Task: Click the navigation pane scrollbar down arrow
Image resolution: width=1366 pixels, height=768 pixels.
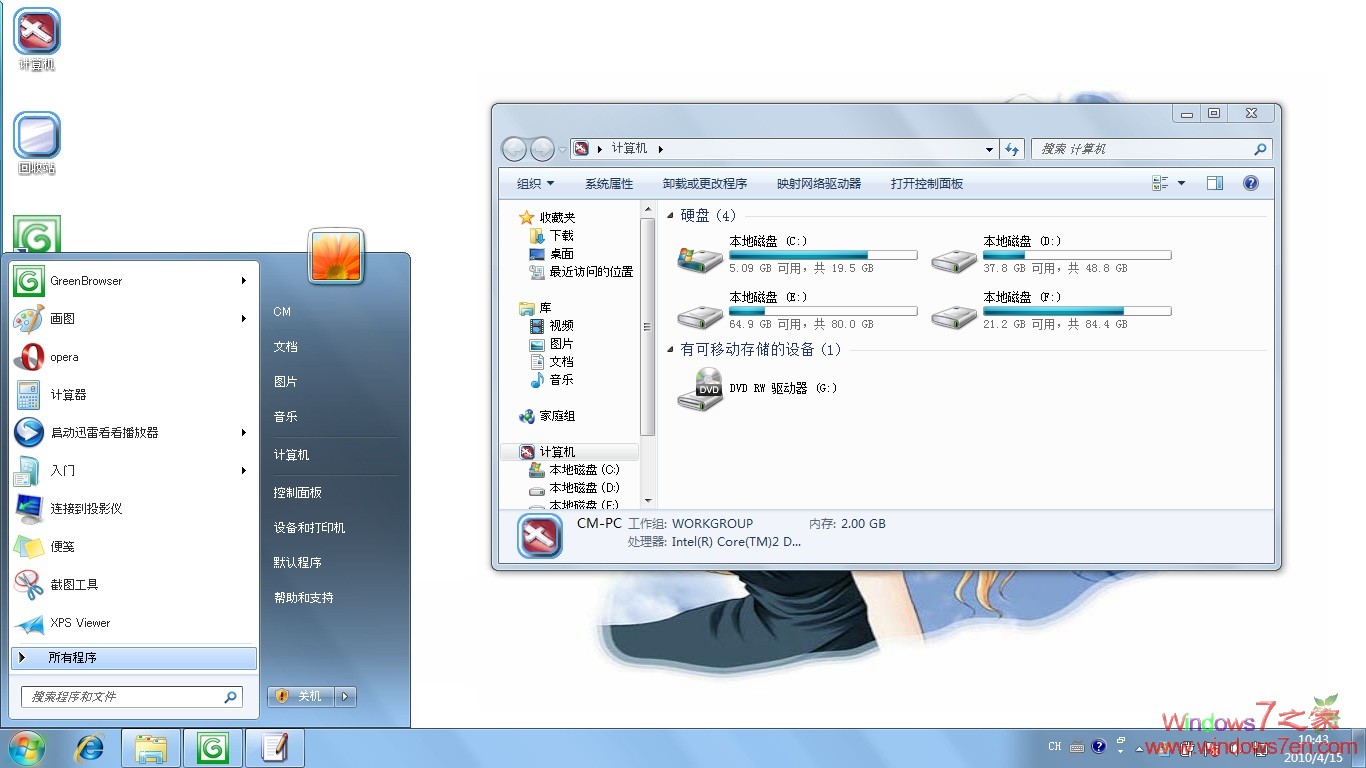Action: pyautogui.click(x=647, y=501)
